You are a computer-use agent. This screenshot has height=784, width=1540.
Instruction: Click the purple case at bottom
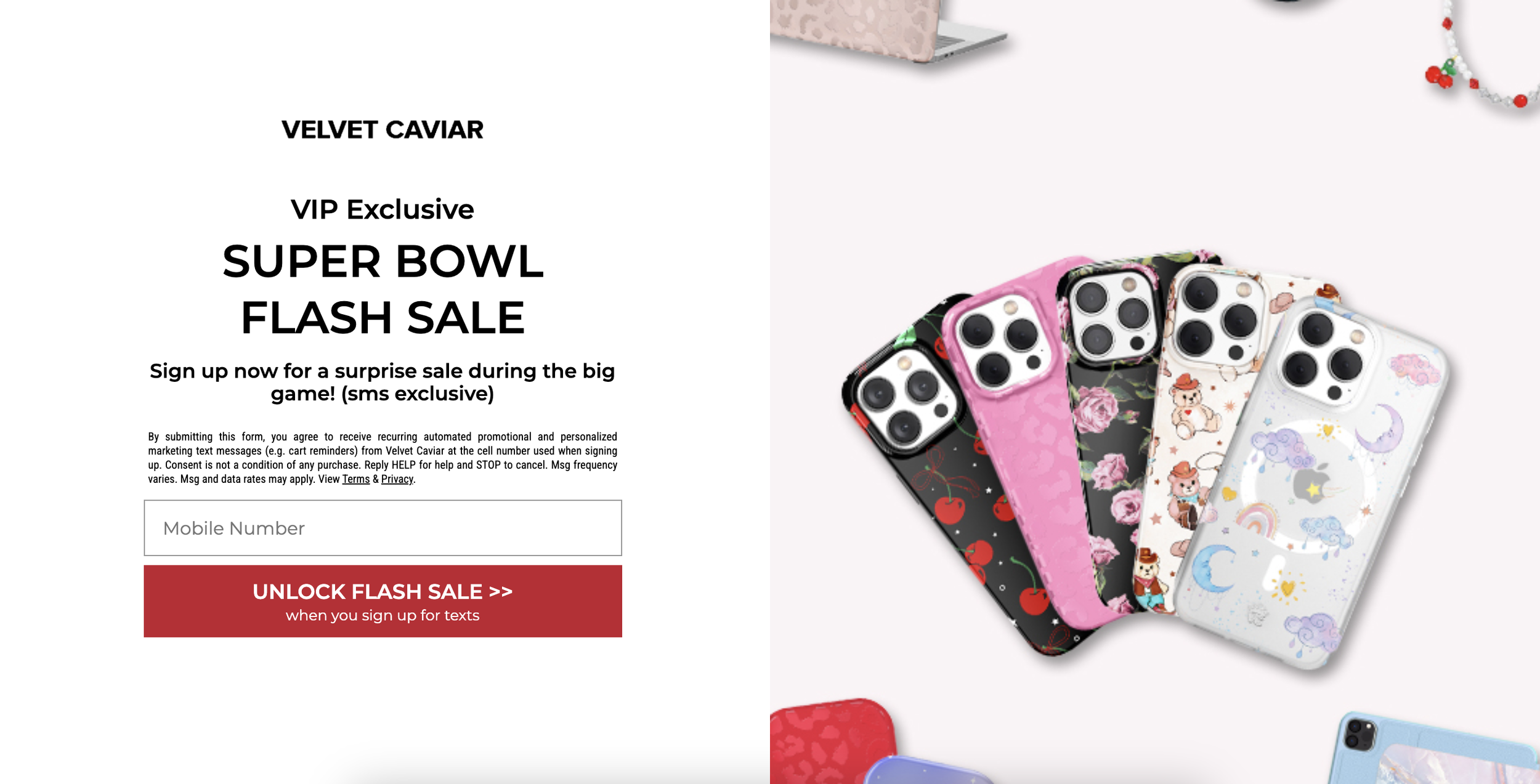click(924, 770)
